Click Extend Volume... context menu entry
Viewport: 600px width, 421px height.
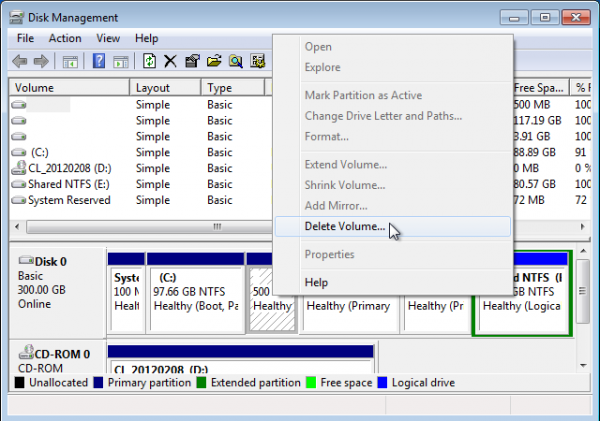coord(393,165)
